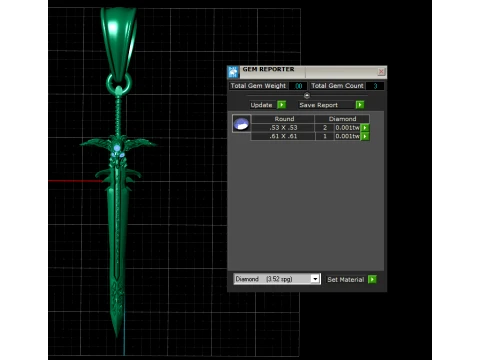Viewport: 480px width, 360px height.
Task: Click the collapse handle below gem totals
Action: point(307,96)
